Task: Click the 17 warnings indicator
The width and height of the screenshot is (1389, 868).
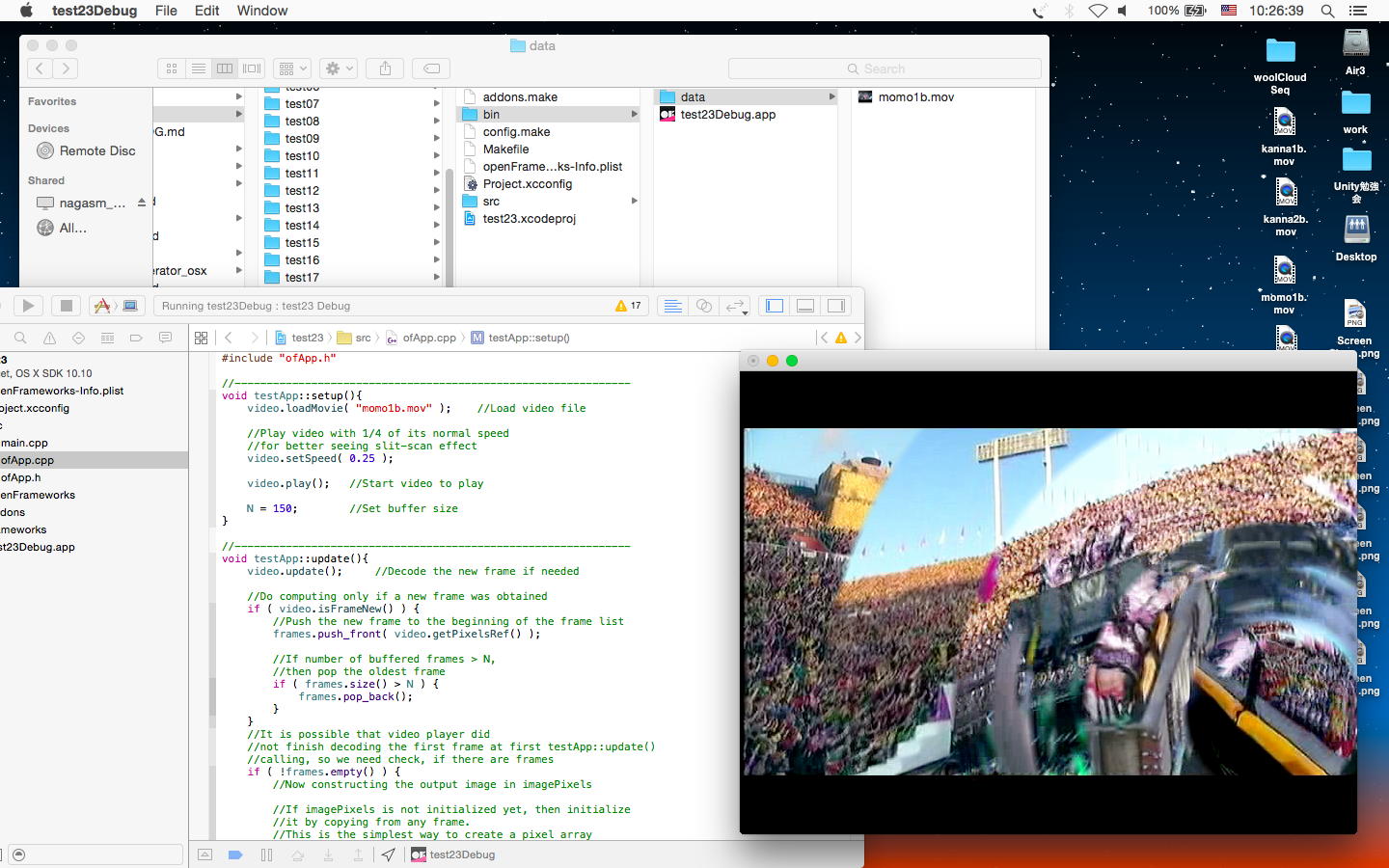Action: tap(628, 306)
